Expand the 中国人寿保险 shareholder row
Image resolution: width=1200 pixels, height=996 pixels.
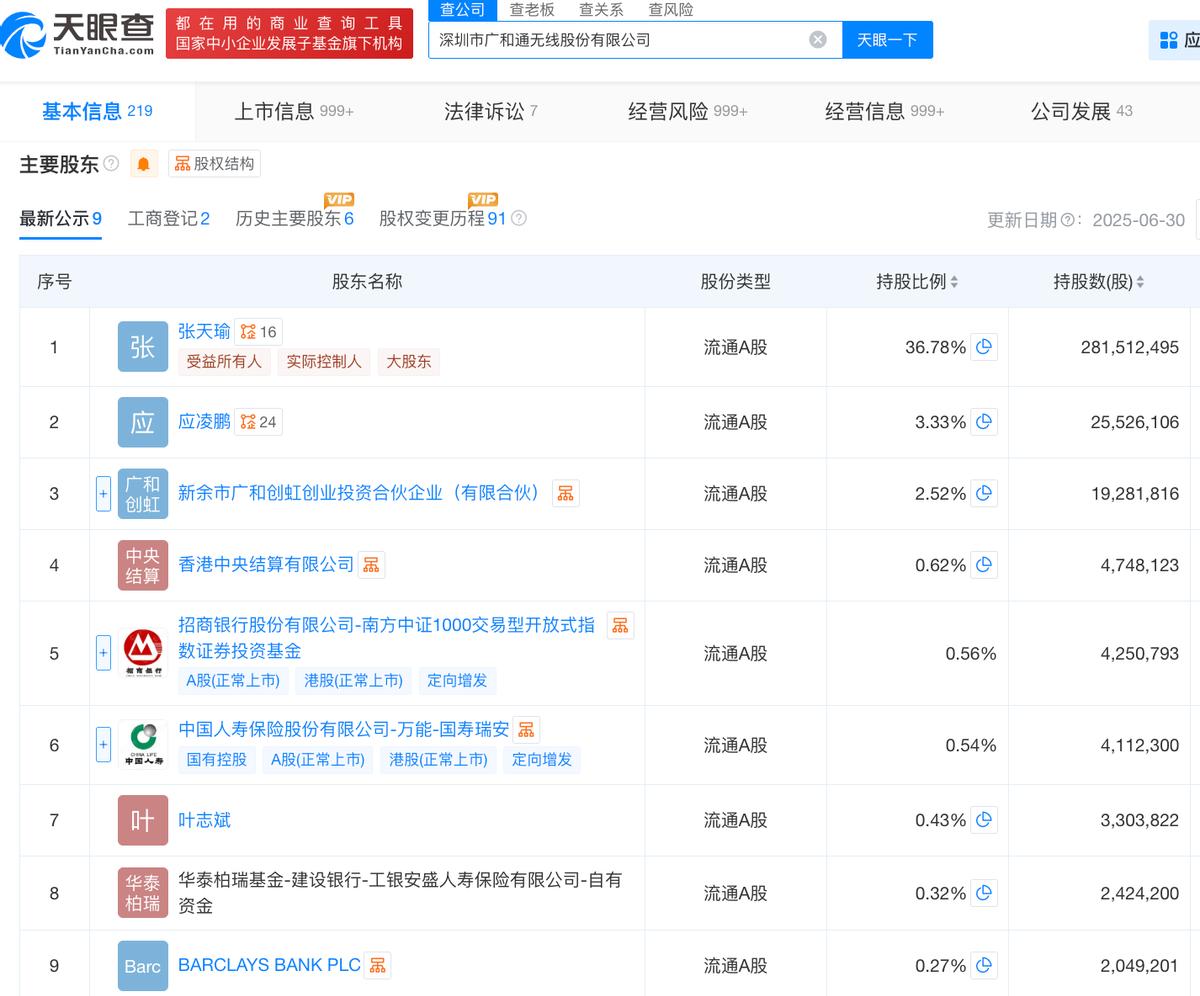click(x=103, y=745)
